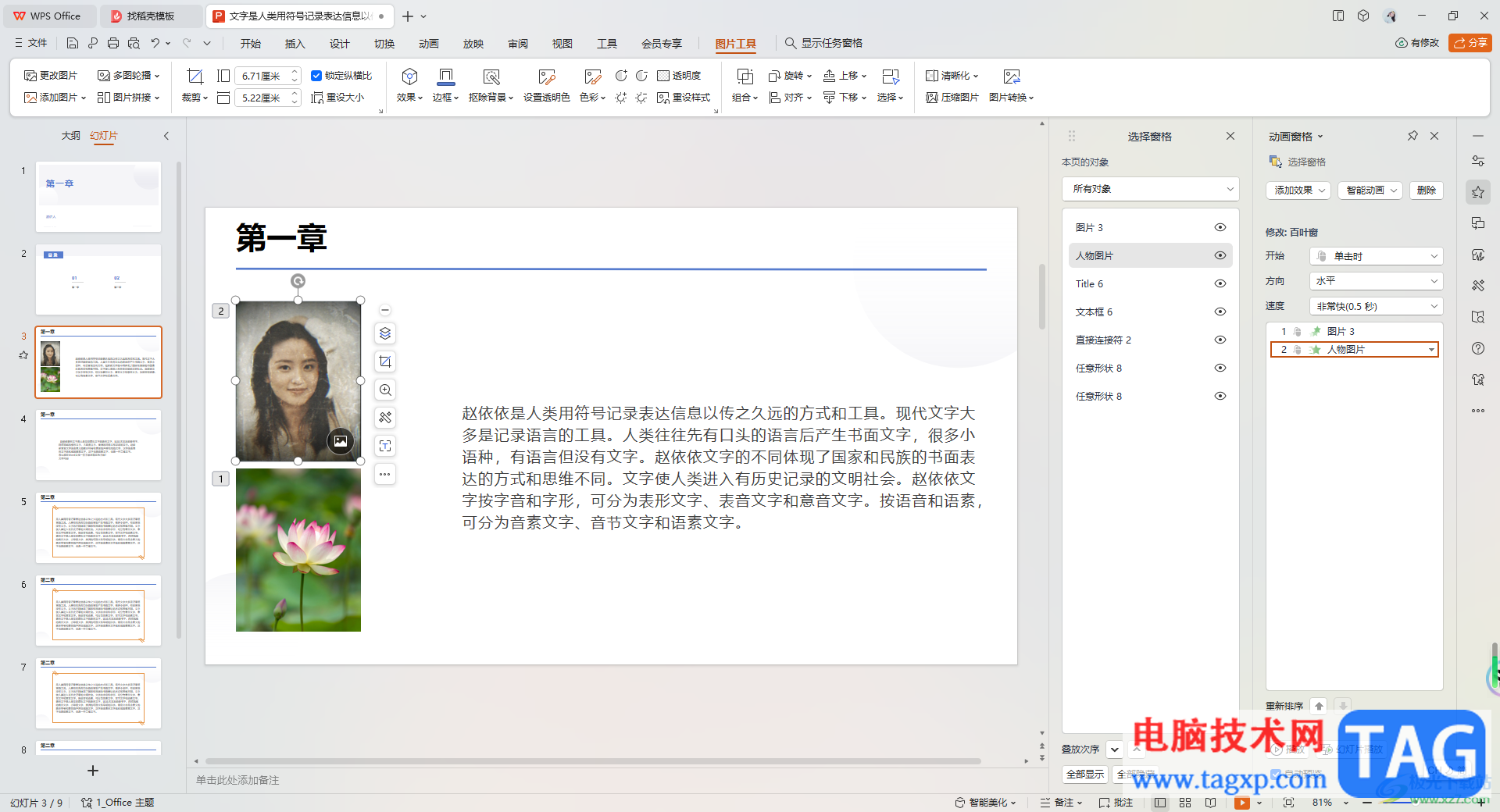1500x812 pixels.
Task: Toggle the 锁定纵横比 lock aspect ratio checkbox
Action: coord(316,76)
